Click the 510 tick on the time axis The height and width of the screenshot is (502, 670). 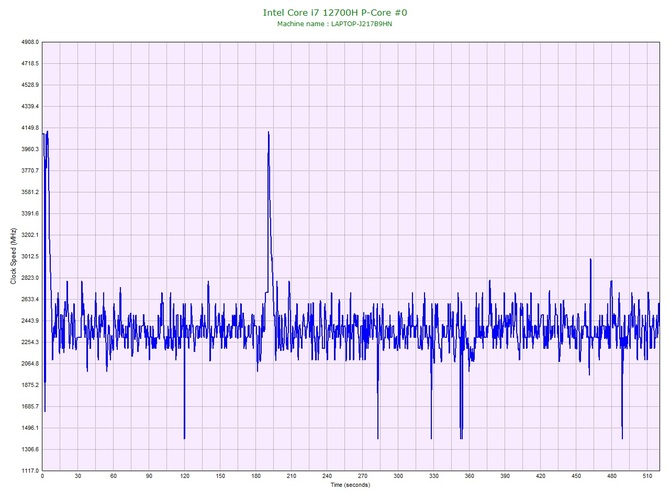coord(648,476)
